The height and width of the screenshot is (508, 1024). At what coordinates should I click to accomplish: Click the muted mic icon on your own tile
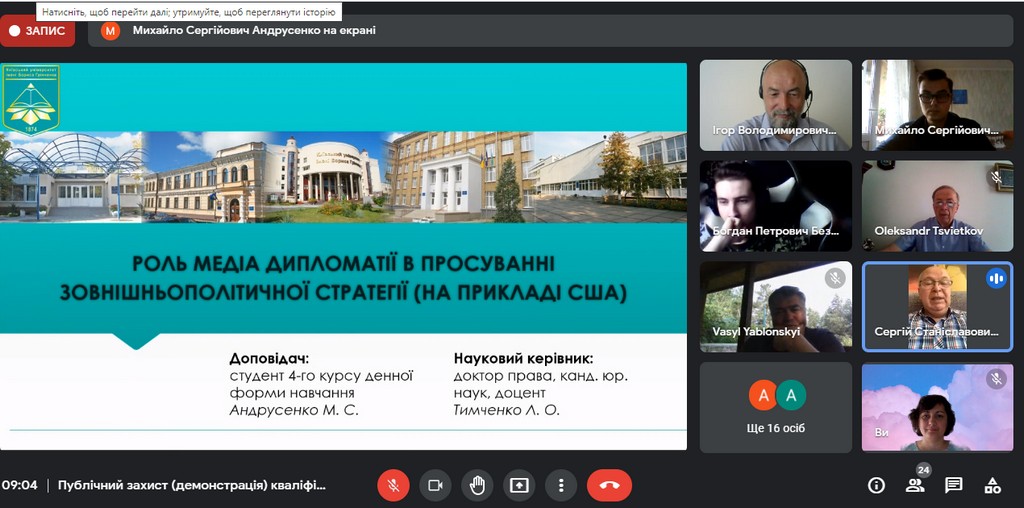point(996,379)
